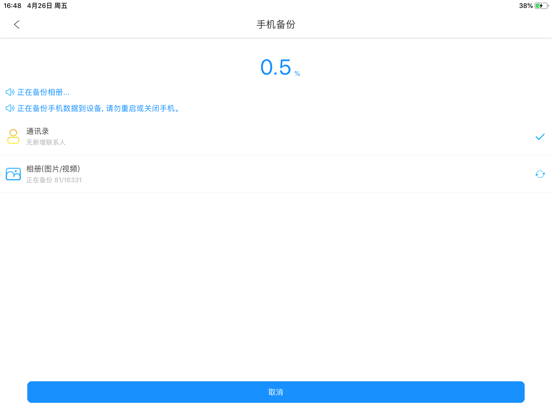This screenshot has width=552, height=414.
Task: Select the 相册(图片/视频) row title
Action: point(53,169)
